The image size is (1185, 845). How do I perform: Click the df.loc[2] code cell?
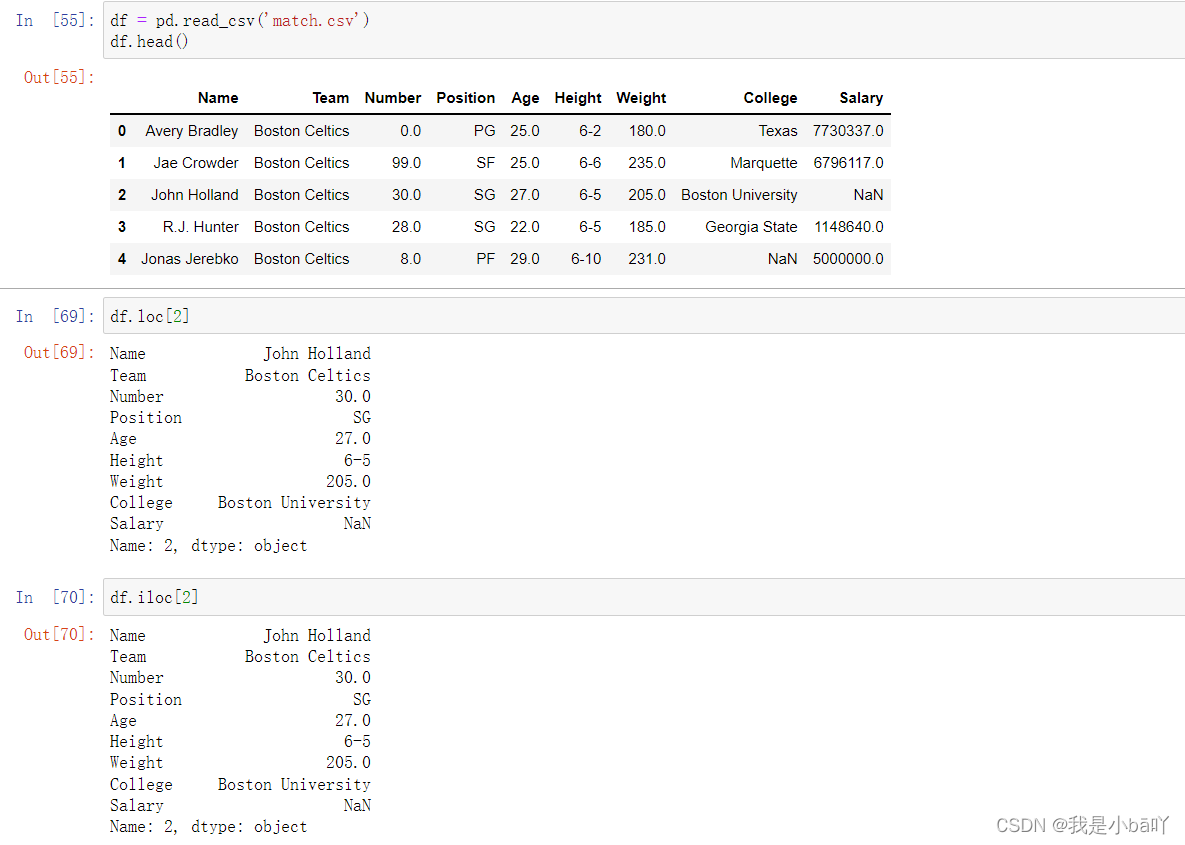pos(644,316)
